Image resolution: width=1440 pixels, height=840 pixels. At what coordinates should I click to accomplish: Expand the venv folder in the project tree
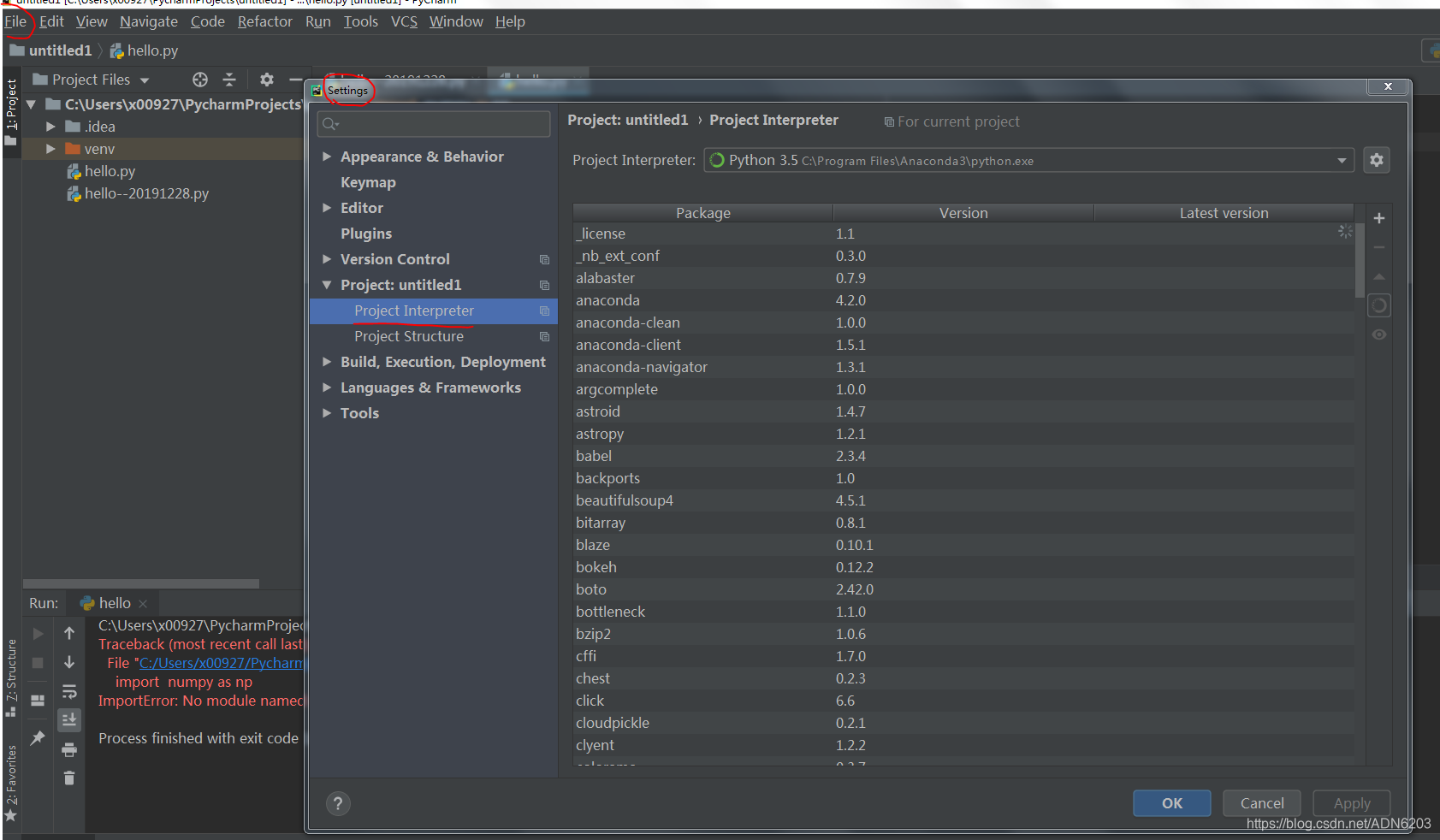[50, 149]
